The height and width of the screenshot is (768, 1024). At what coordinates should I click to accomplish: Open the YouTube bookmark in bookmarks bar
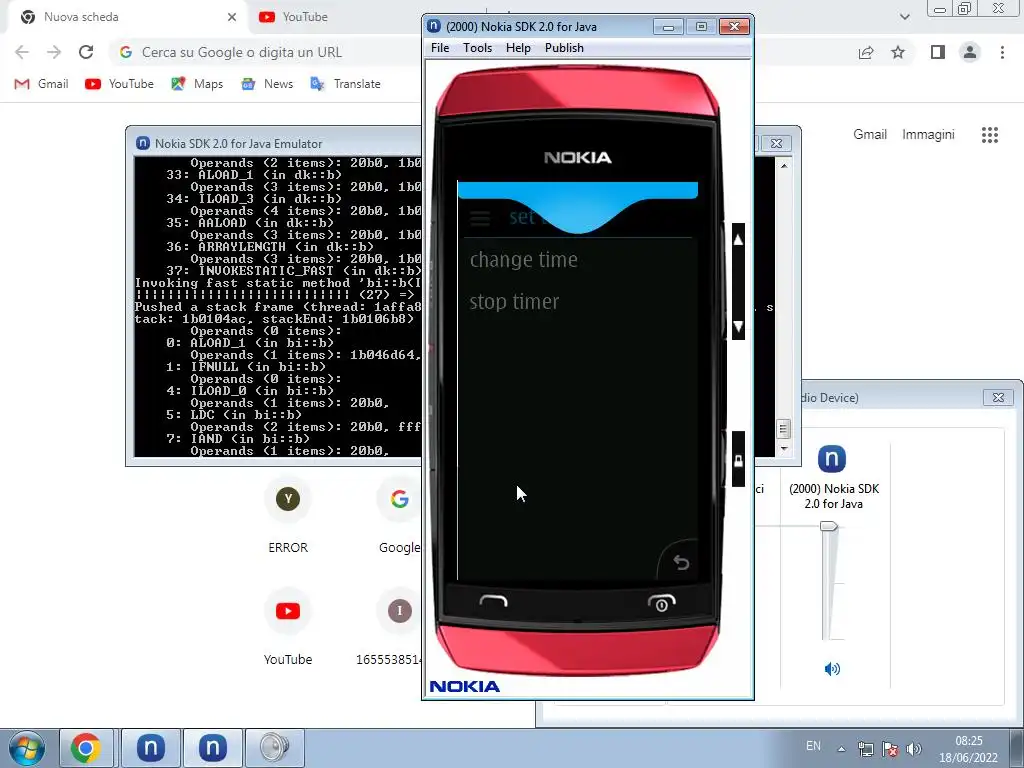pyautogui.click(x=120, y=84)
